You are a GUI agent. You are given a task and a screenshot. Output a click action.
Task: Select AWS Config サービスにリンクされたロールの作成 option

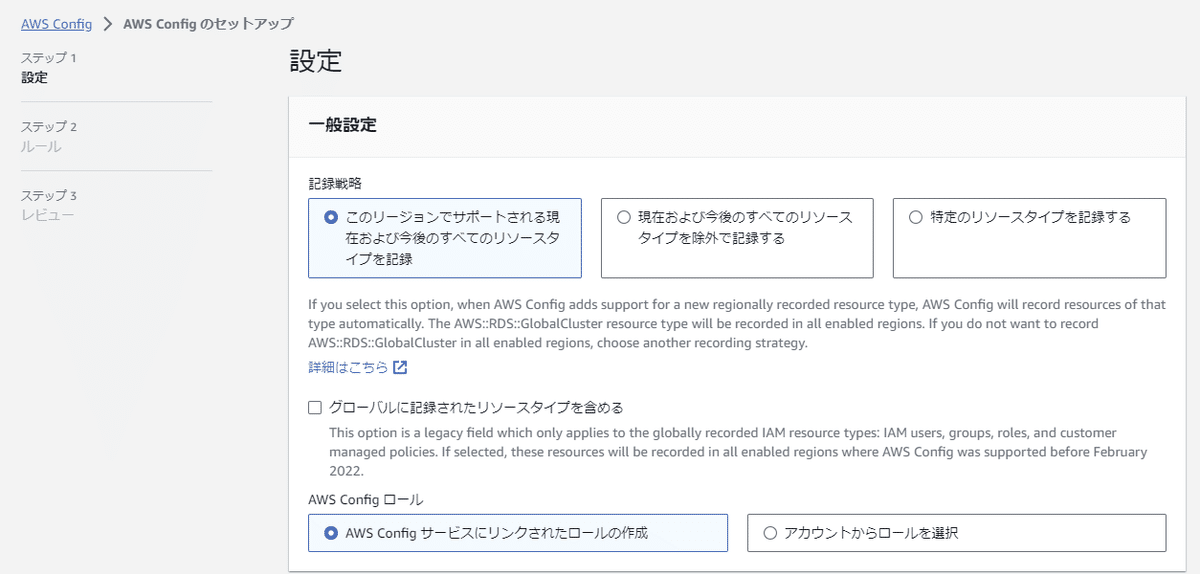[x=518, y=533]
